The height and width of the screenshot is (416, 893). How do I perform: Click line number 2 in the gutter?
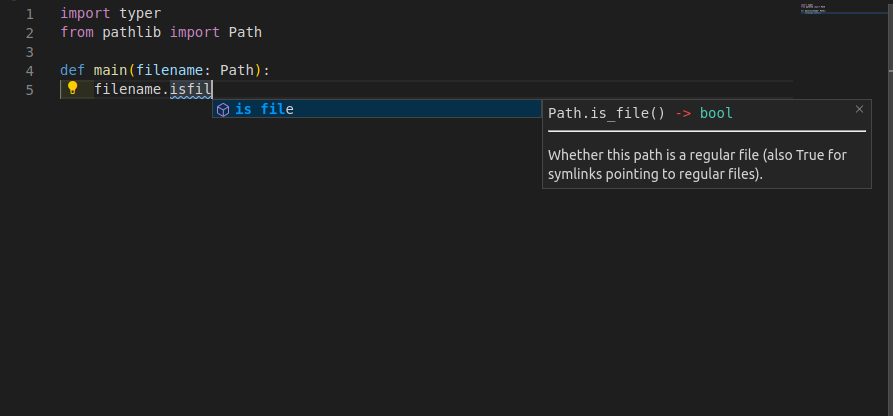click(29, 33)
